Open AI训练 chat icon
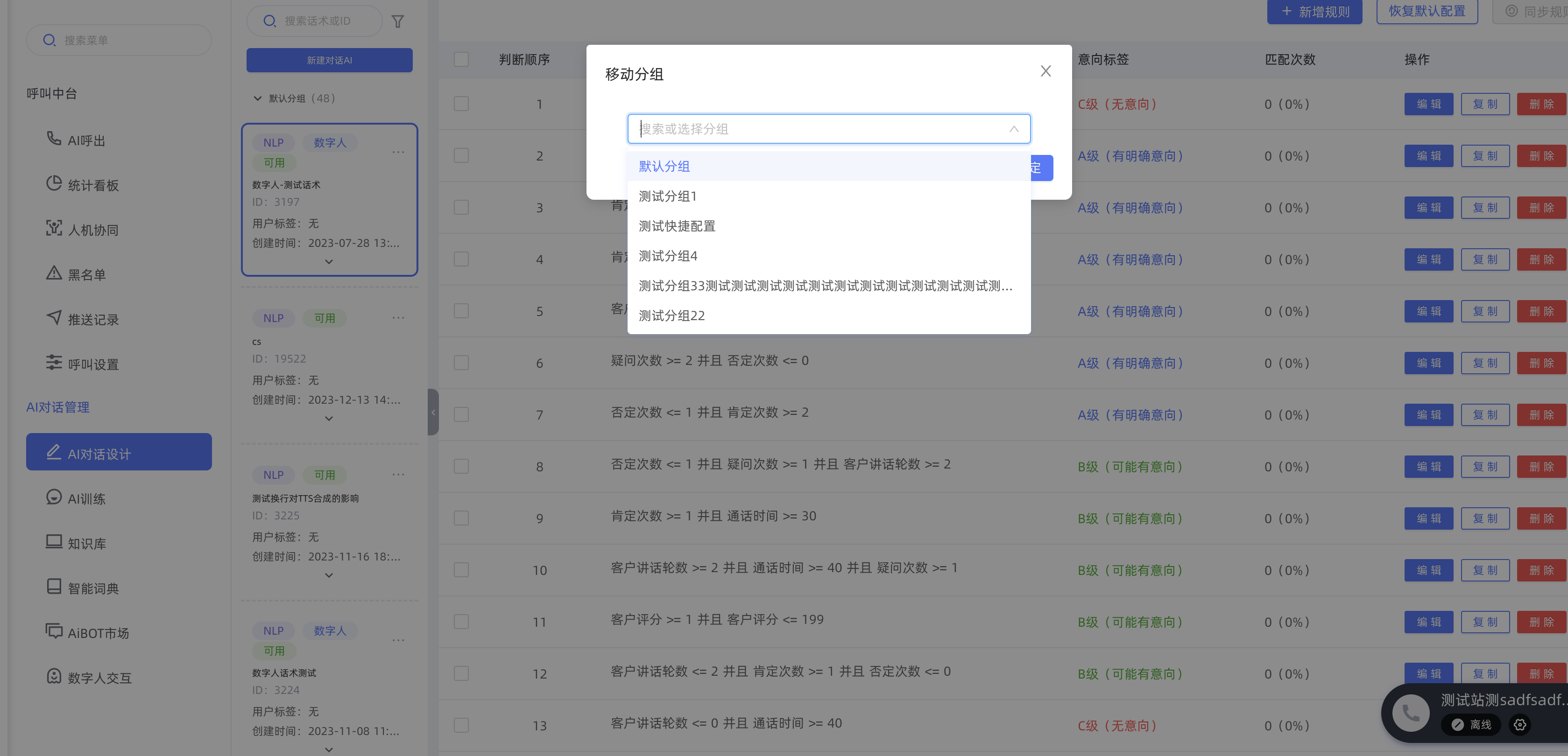 pyautogui.click(x=54, y=497)
